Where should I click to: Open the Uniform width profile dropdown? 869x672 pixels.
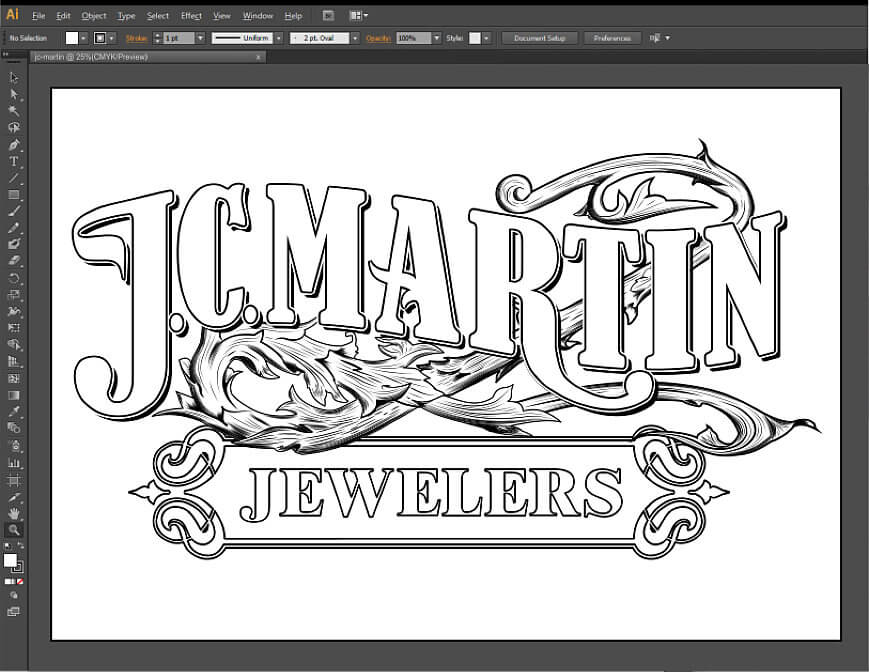point(279,38)
